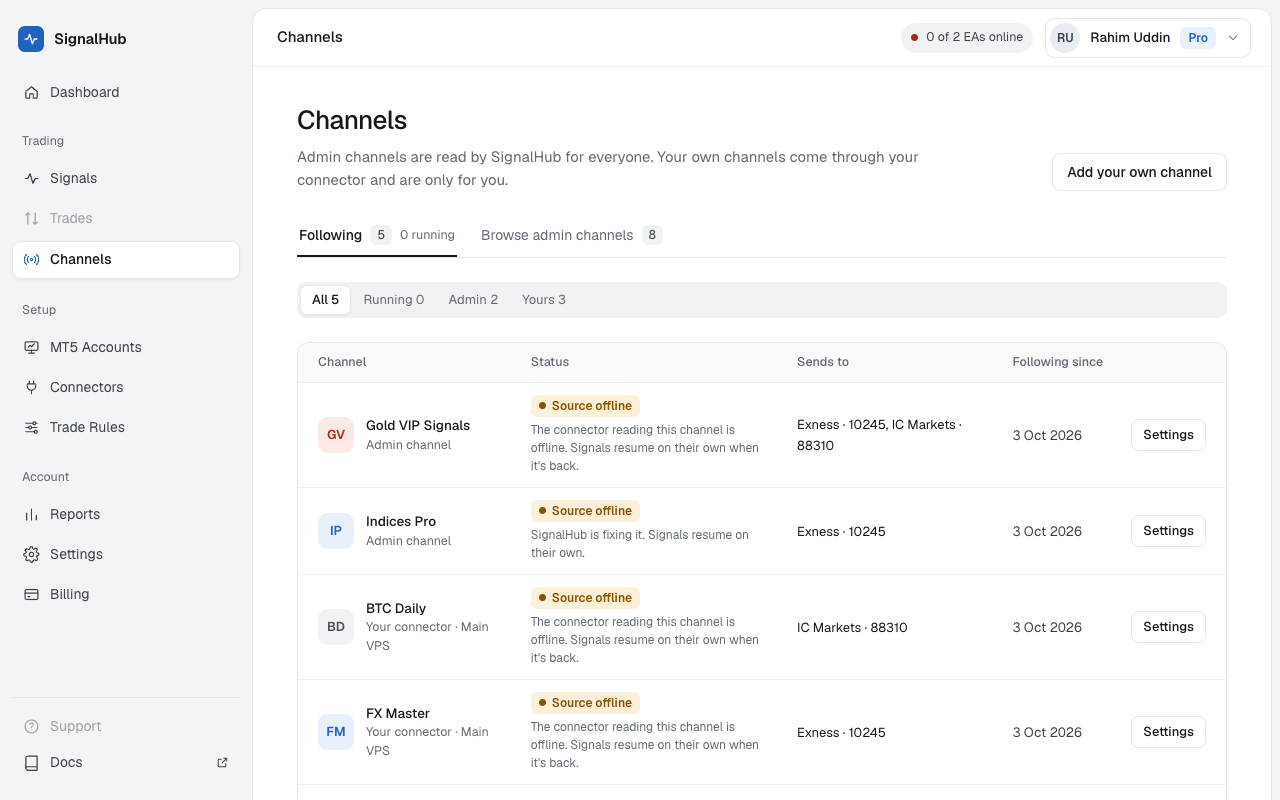Click BTC Daily Source offline badge

tap(585, 598)
